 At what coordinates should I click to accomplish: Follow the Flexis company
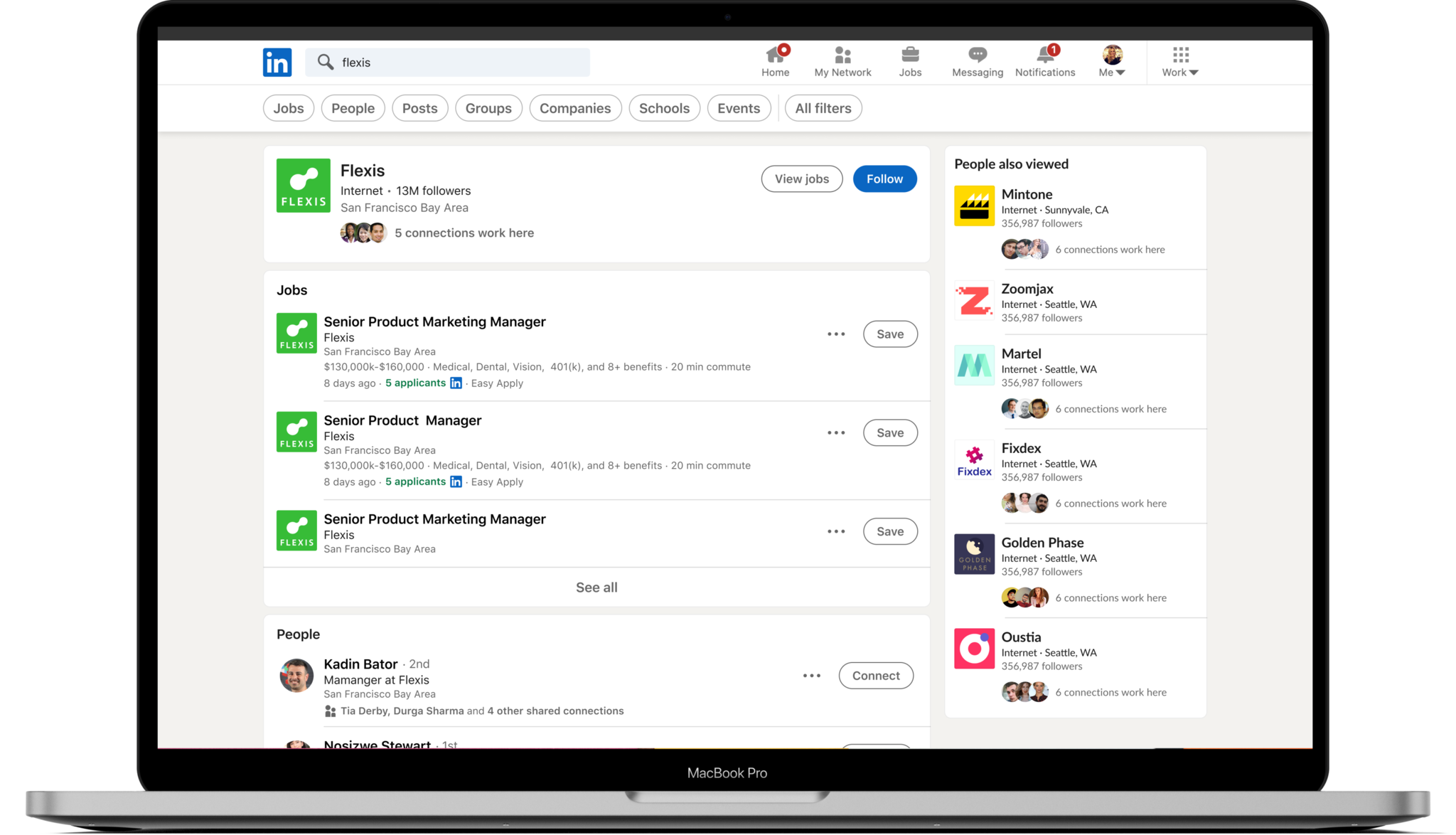[884, 179]
